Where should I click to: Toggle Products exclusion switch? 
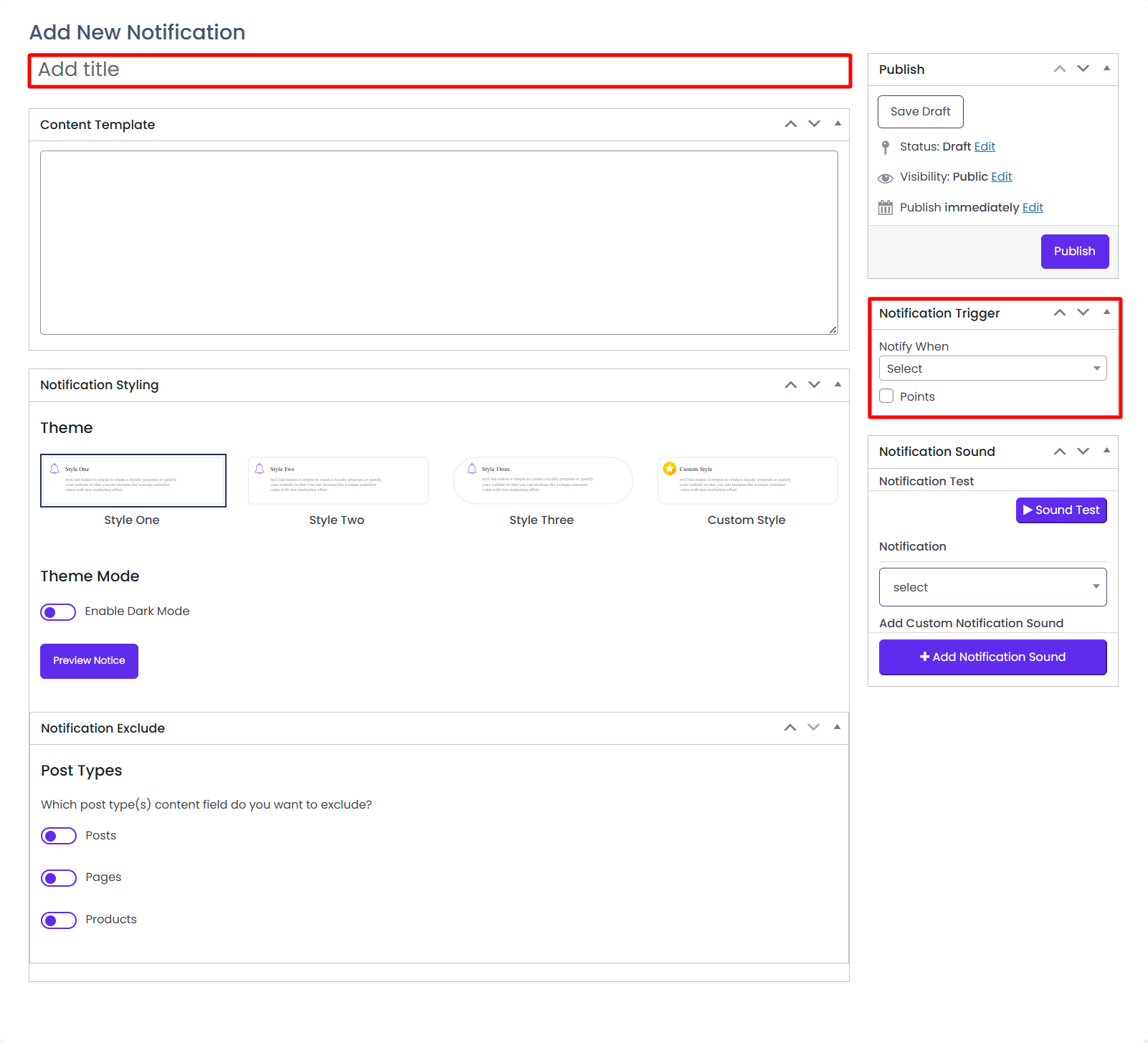pos(59,920)
